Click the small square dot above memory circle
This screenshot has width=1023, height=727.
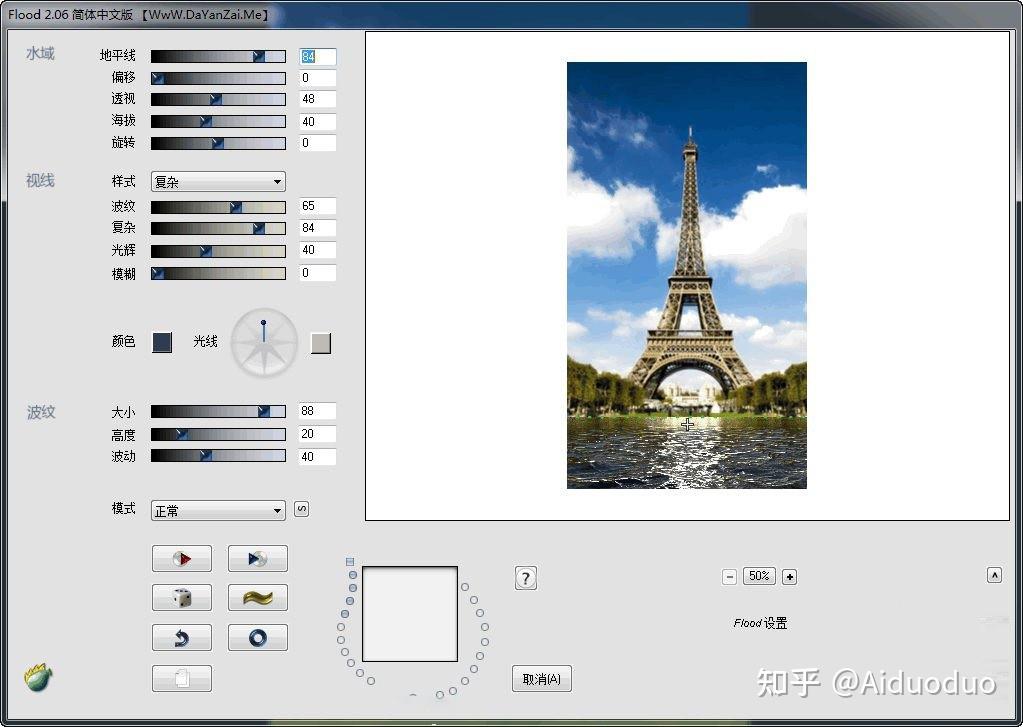(349, 562)
